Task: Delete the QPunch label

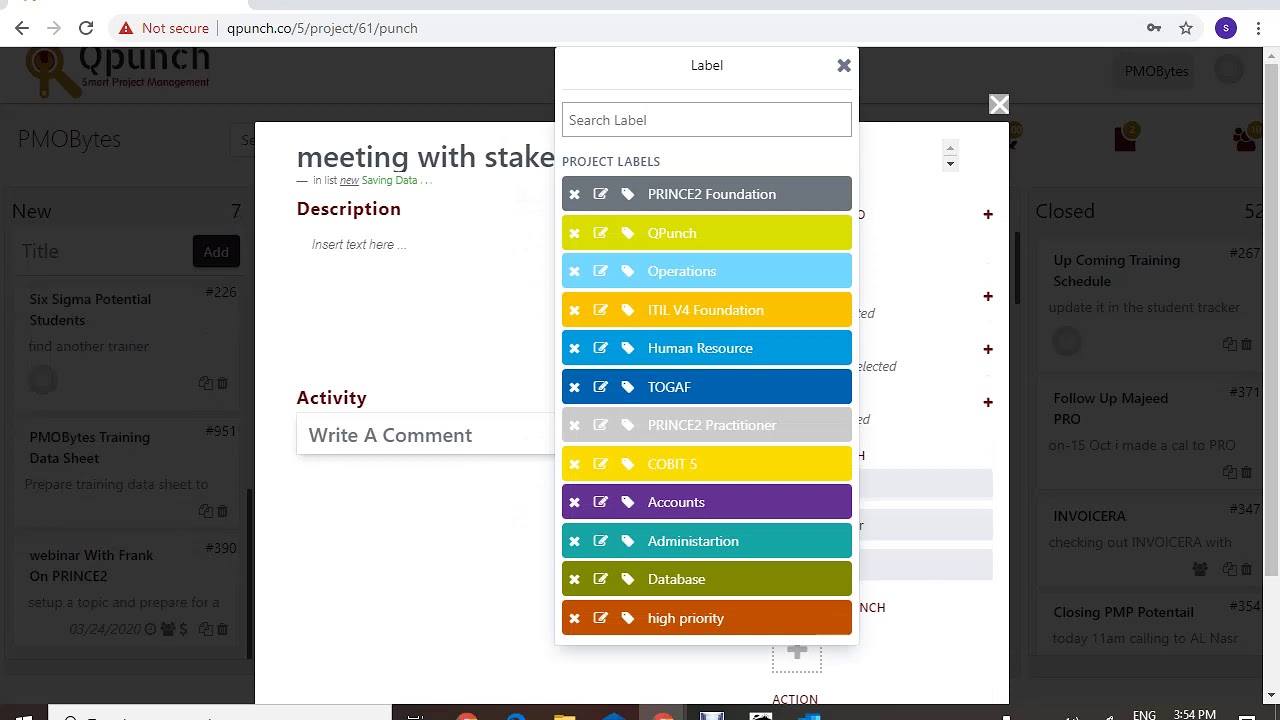Action: click(574, 233)
